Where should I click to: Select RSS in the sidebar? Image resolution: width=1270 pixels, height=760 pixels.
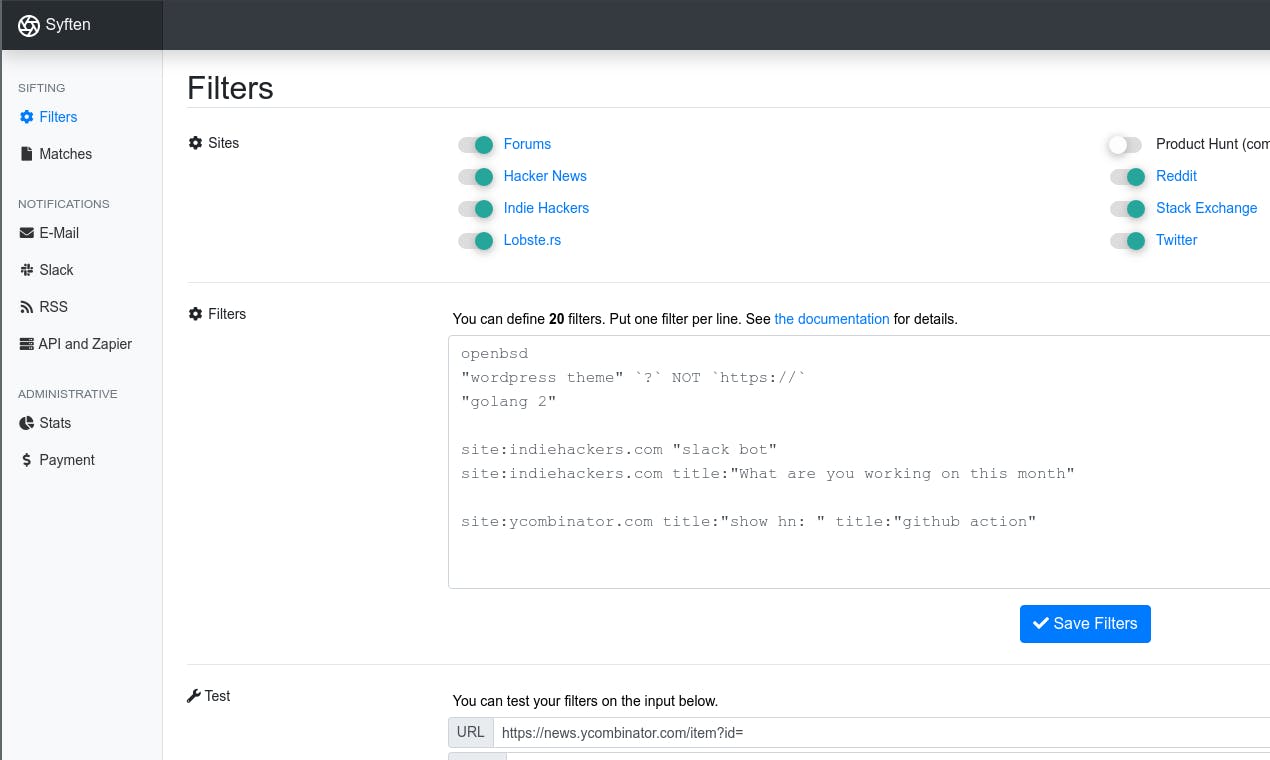[54, 307]
